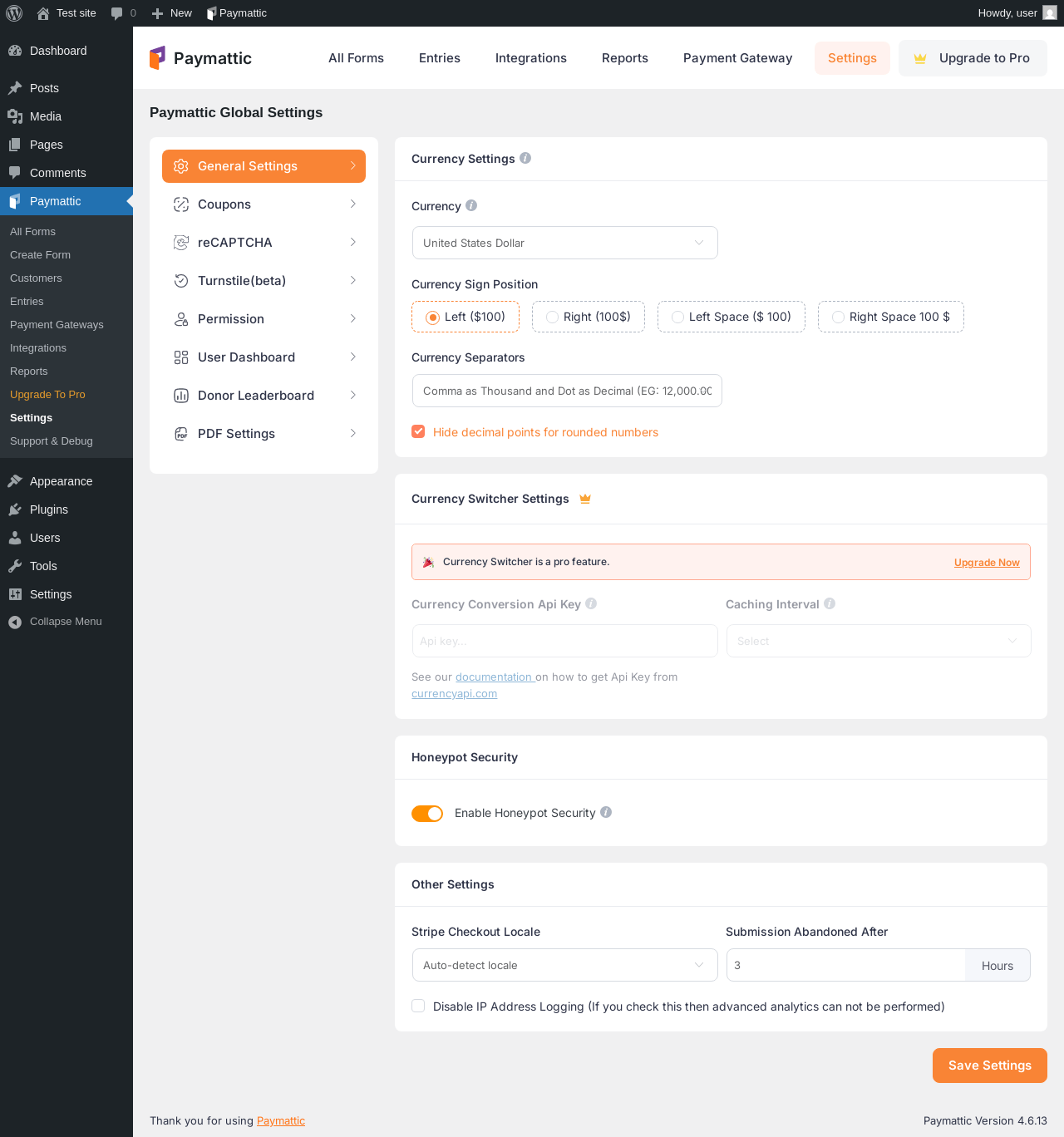Check Disable IP Address Logging checkbox

[418, 1006]
